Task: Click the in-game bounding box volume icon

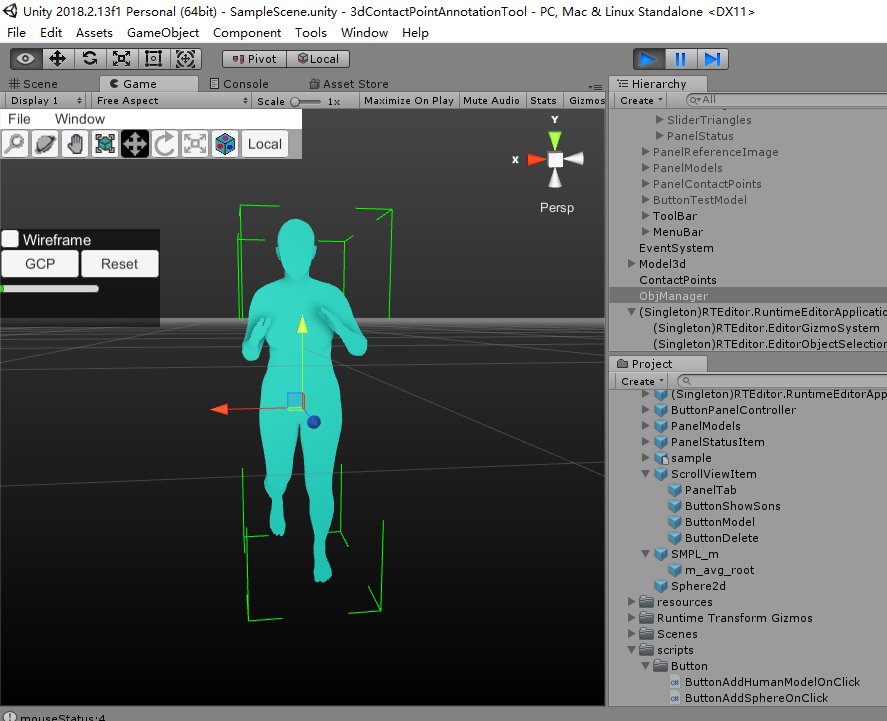Action: 105,144
